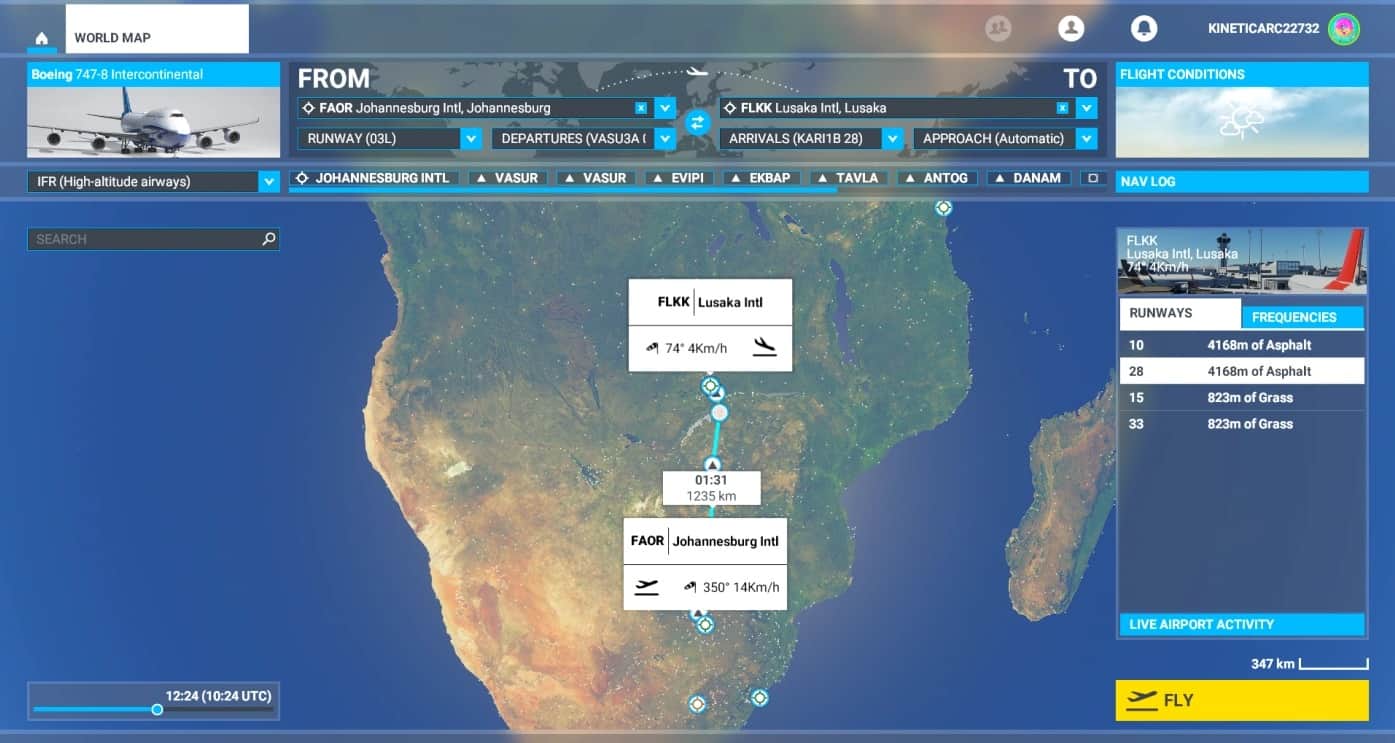Switch to the FREQUENCIES tab
The width and height of the screenshot is (1395, 743).
pyautogui.click(x=1301, y=317)
